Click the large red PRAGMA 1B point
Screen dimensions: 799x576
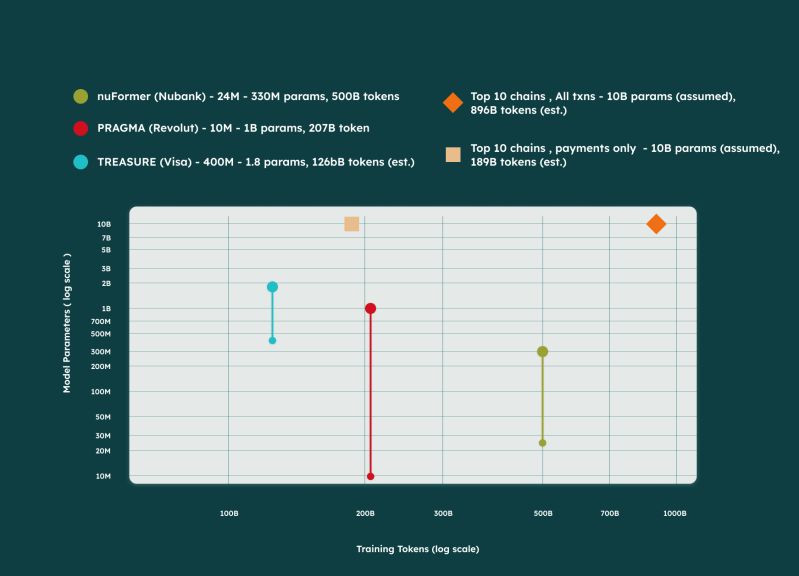tap(370, 308)
